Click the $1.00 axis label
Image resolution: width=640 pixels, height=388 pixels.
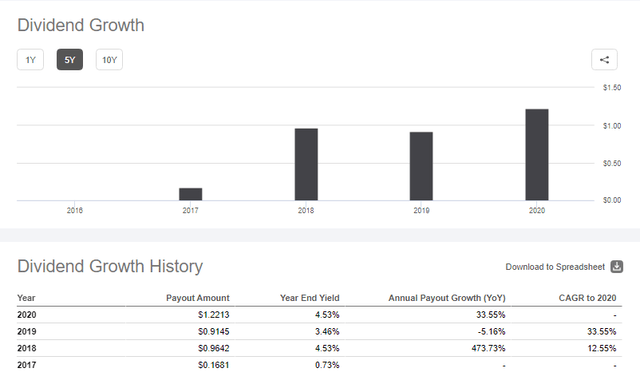click(x=612, y=126)
